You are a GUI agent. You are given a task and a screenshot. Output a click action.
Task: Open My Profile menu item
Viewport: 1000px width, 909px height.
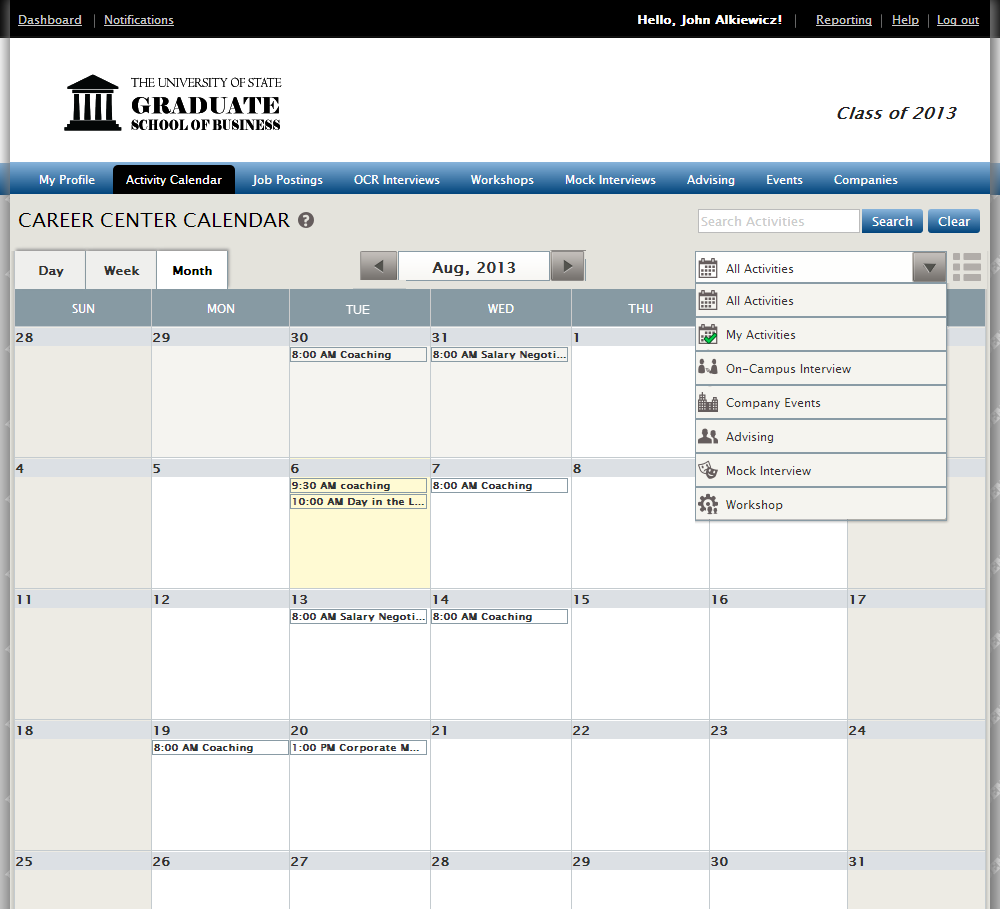(x=67, y=180)
